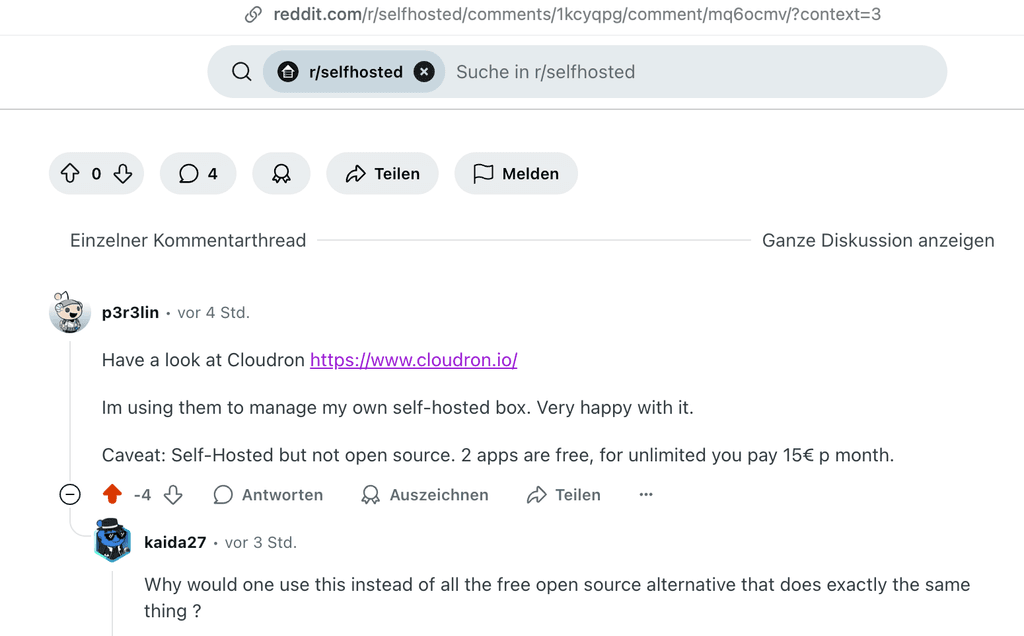Click the search magnifier icon
1024x636 pixels.
coord(242,72)
